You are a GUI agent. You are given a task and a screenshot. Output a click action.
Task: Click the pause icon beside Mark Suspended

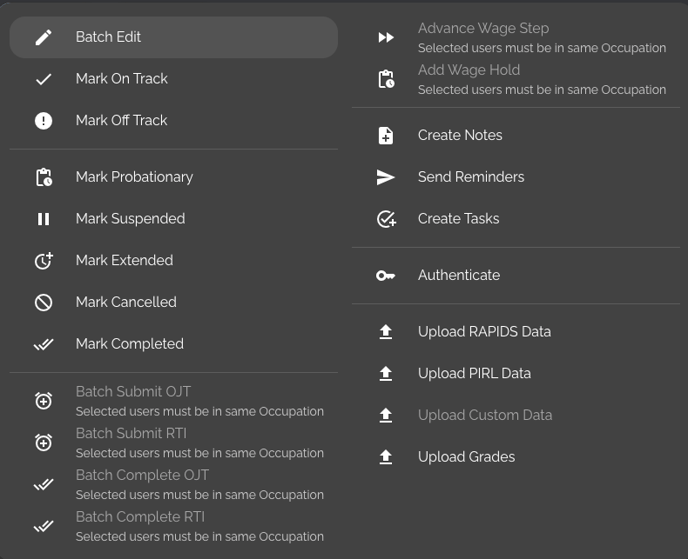click(x=43, y=219)
